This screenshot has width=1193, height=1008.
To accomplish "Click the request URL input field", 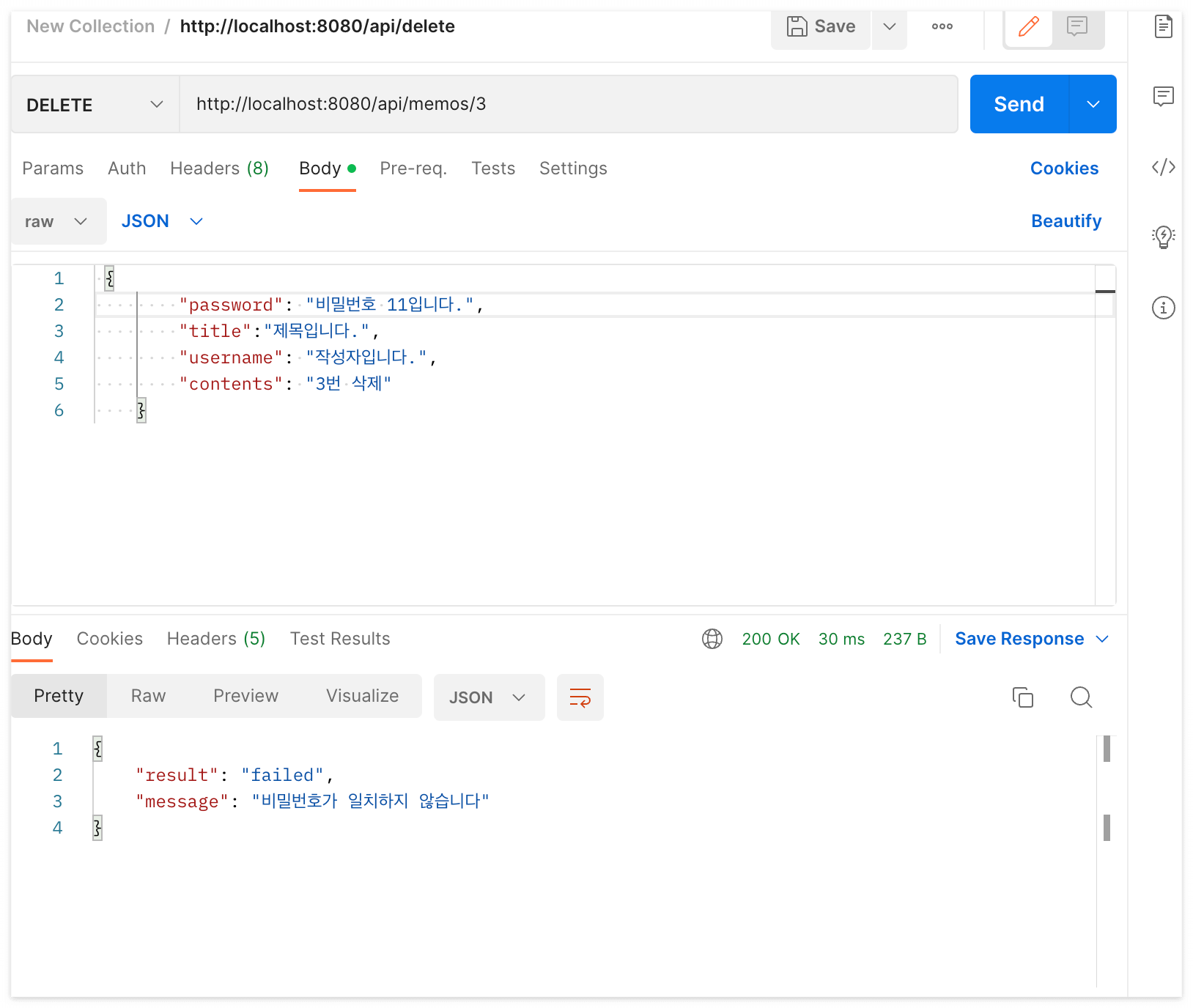I will coord(569,104).
